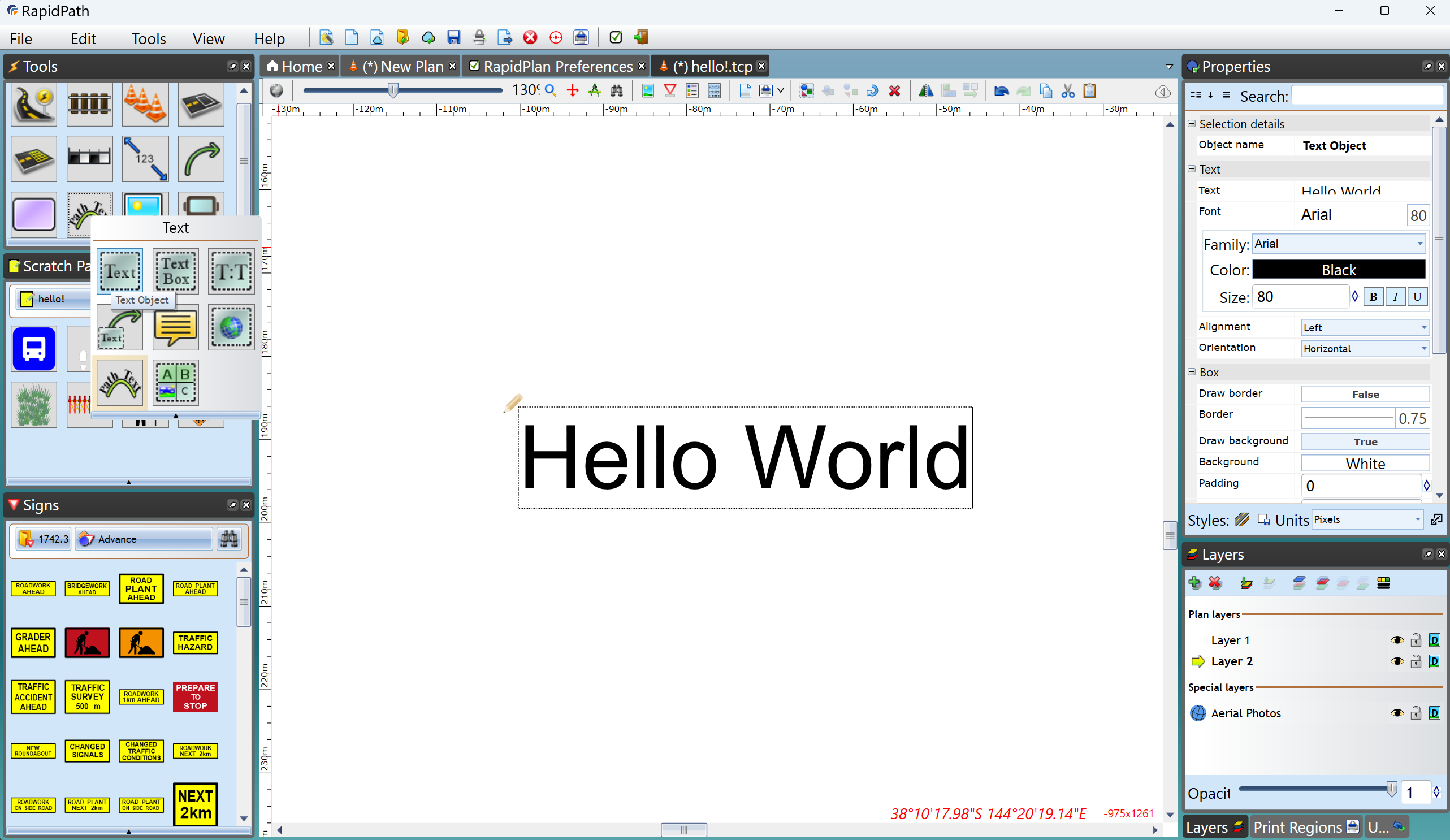Click the red X delete icon in plan toolbar
Viewport: 1450px width, 840px height.
coord(894,91)
